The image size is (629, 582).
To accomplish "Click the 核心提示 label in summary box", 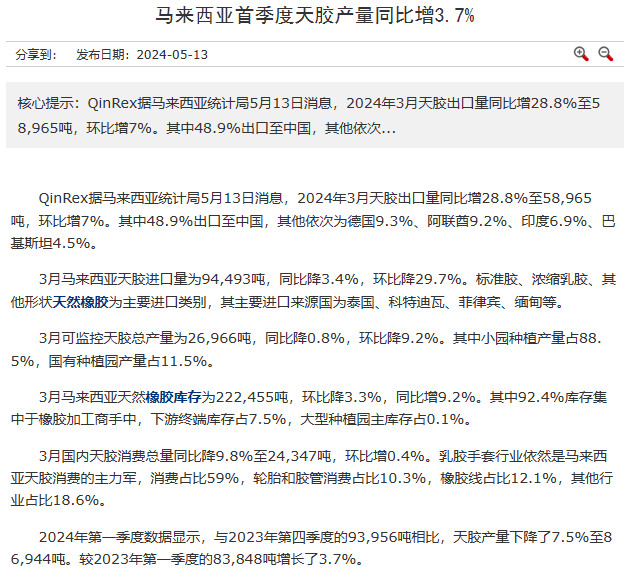I will click(x=48, y=103).
